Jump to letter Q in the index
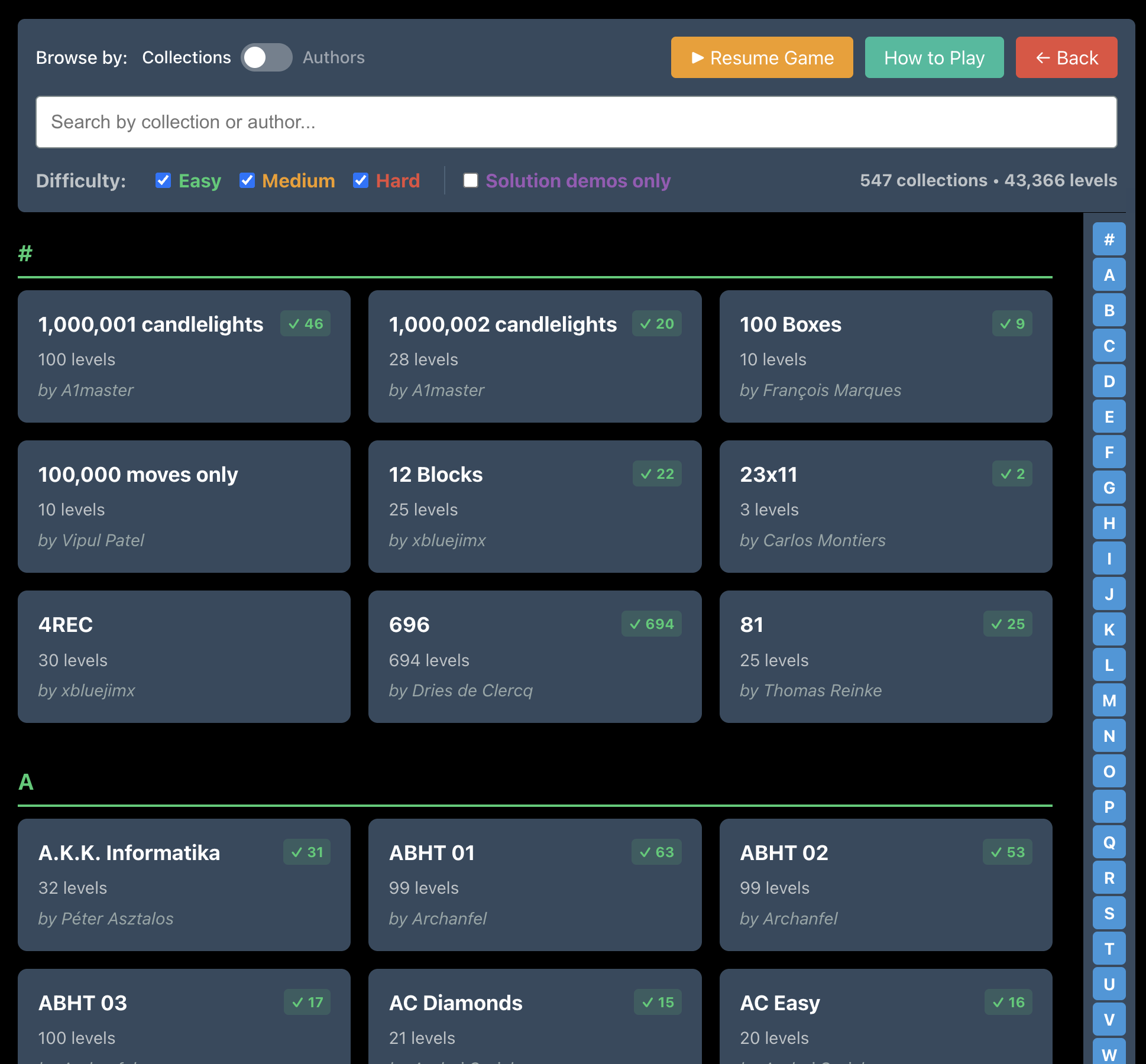 coord(1109,842)
